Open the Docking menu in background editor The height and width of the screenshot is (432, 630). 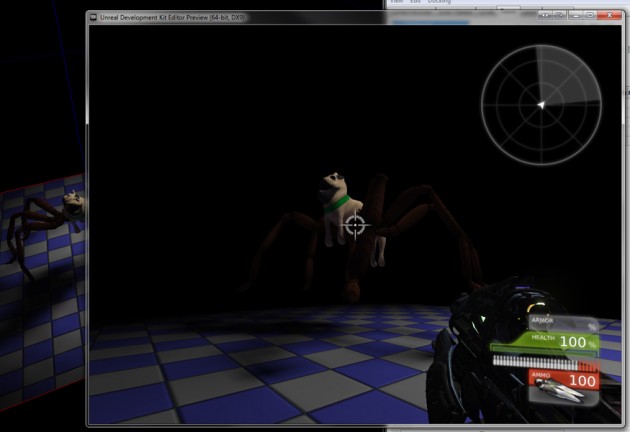pos(439,3)
